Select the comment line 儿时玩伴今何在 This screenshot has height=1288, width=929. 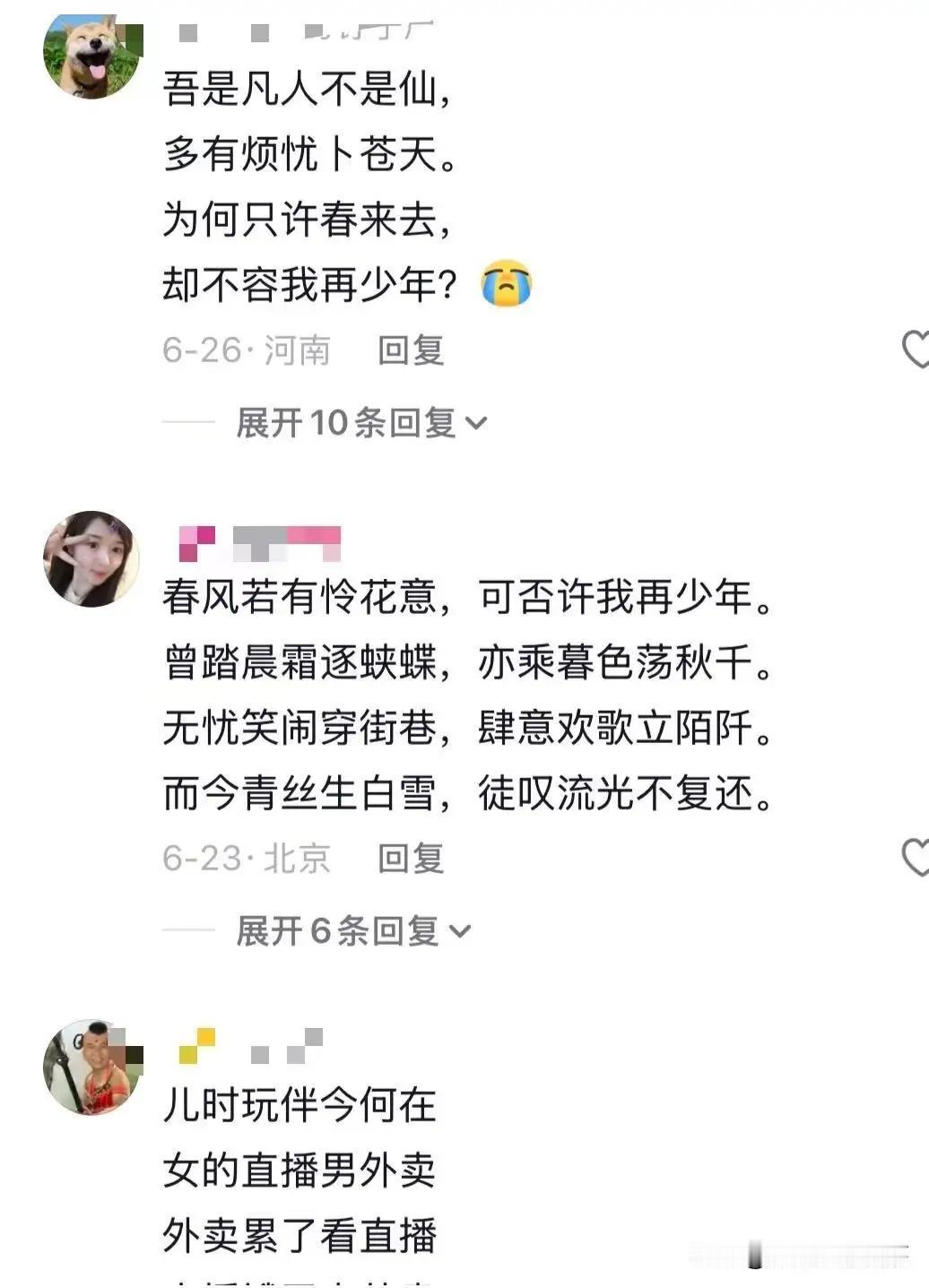300,1104
